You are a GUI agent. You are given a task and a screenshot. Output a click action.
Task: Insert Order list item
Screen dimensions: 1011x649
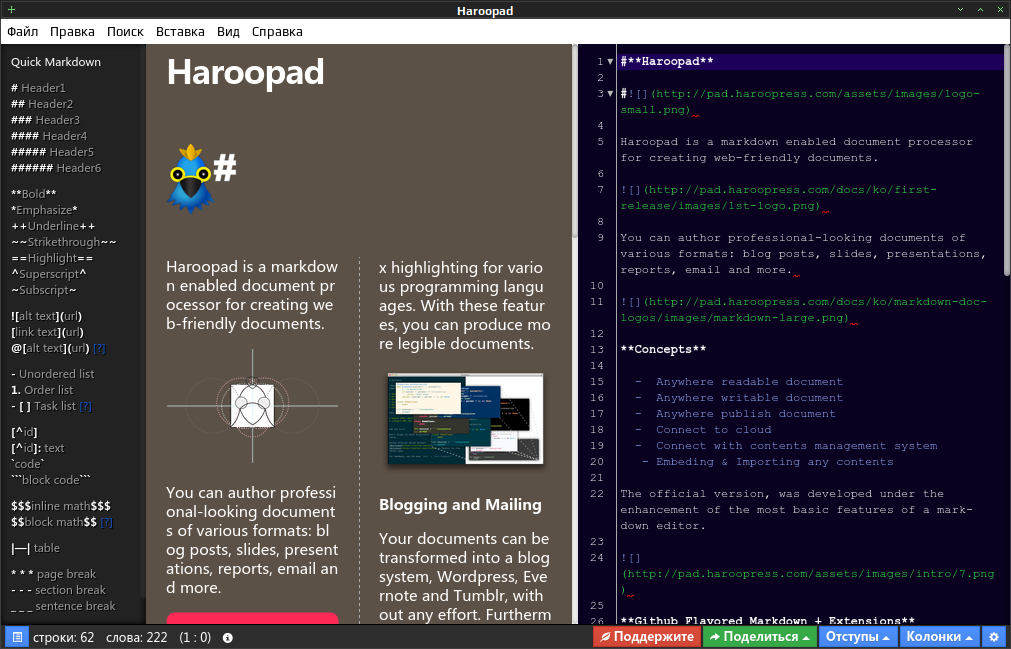click(42, 391)
